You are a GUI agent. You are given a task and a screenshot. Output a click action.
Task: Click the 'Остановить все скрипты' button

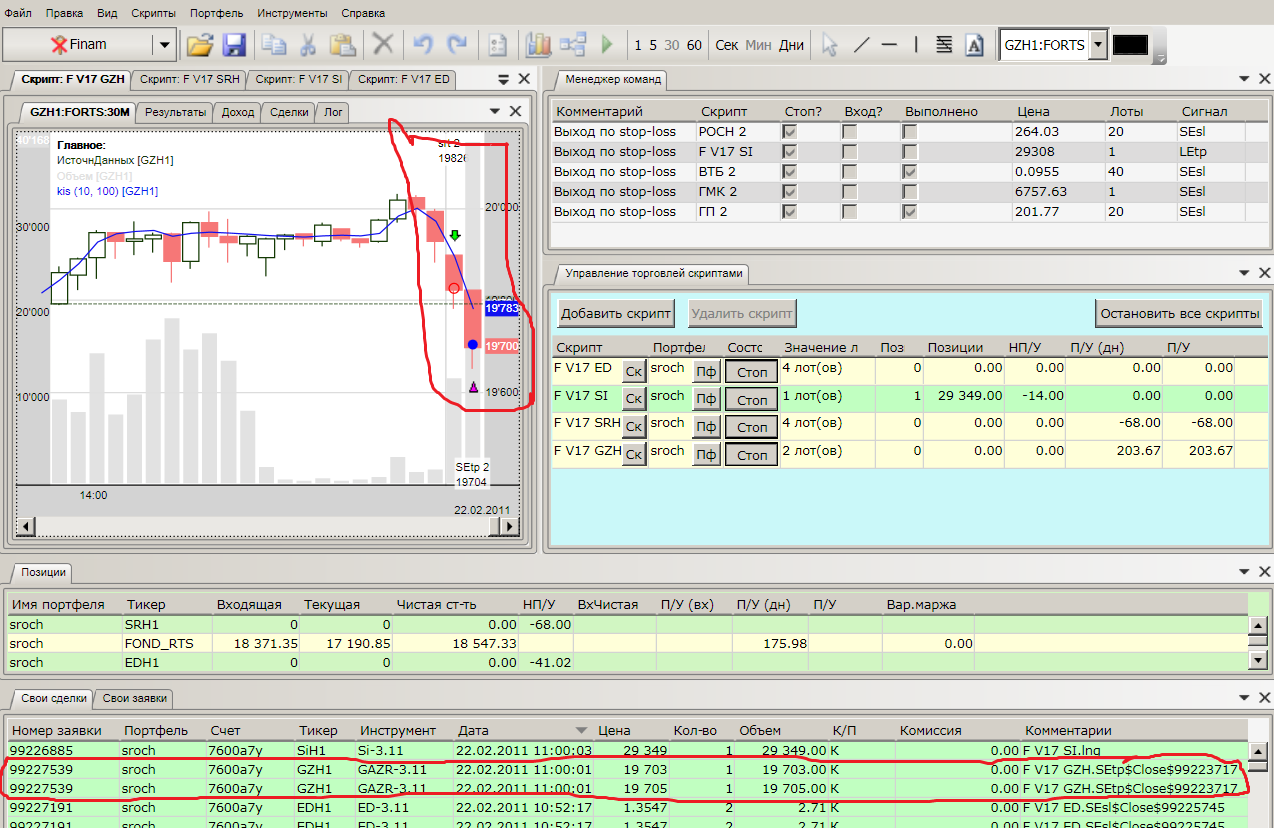coord(1179,313)
